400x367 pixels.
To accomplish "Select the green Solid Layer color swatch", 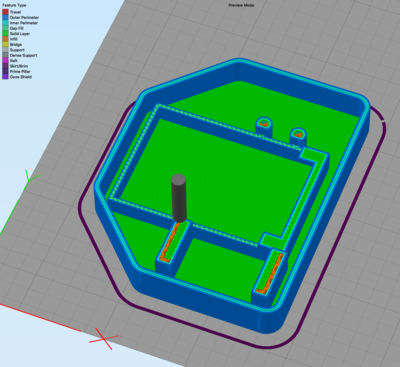I will [5, 34].
